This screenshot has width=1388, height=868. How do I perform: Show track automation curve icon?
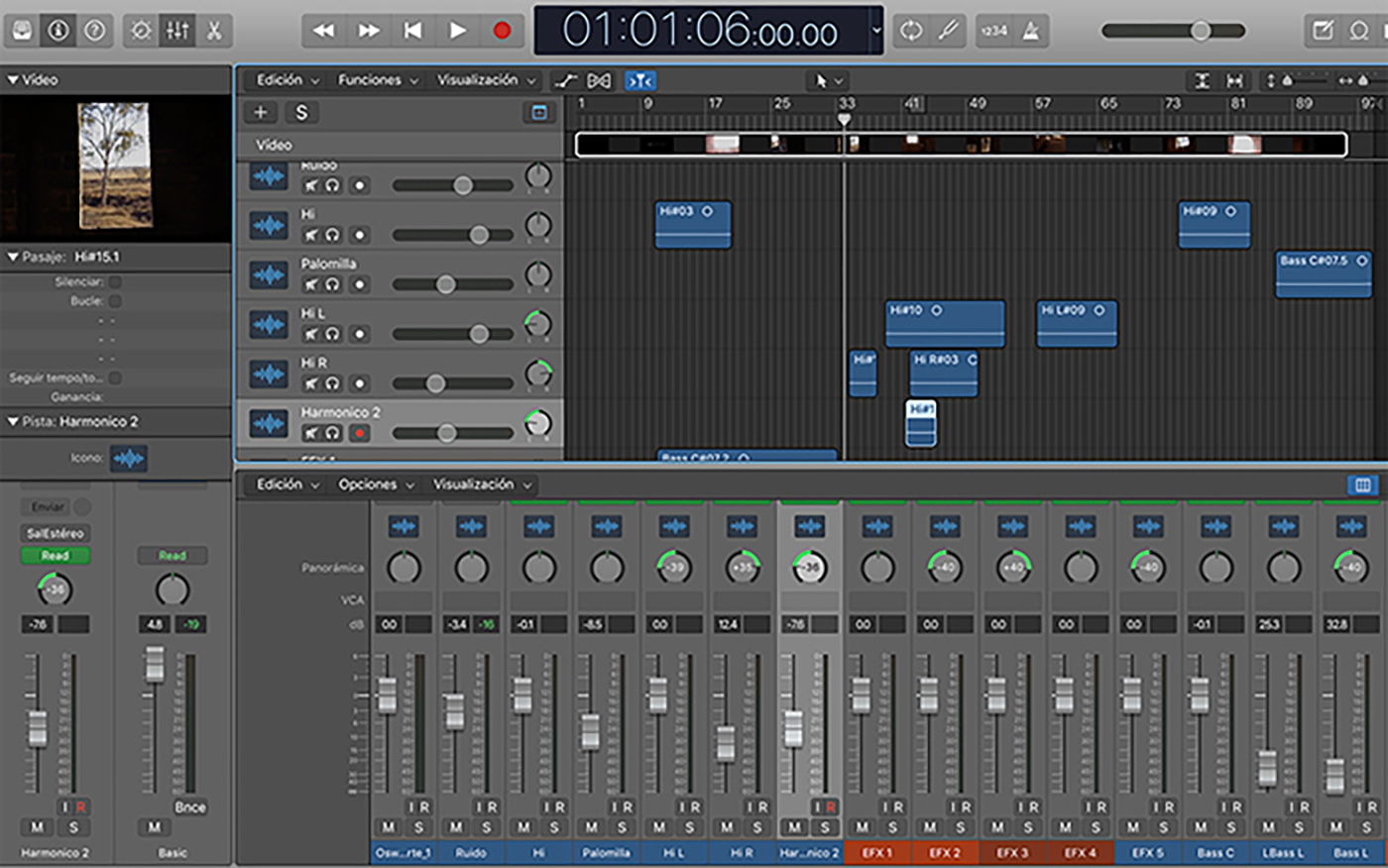point(566,80)
